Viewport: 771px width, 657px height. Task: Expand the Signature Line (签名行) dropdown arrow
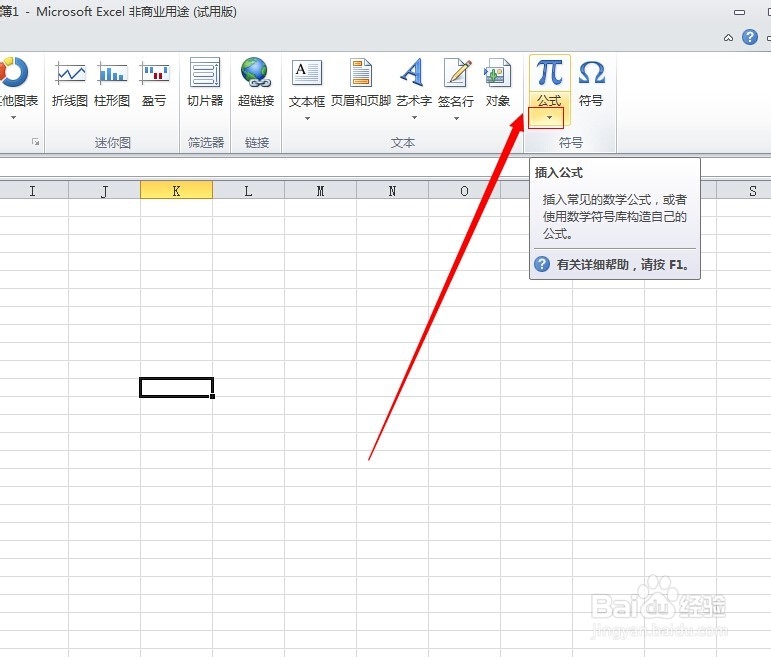[456, 119]
